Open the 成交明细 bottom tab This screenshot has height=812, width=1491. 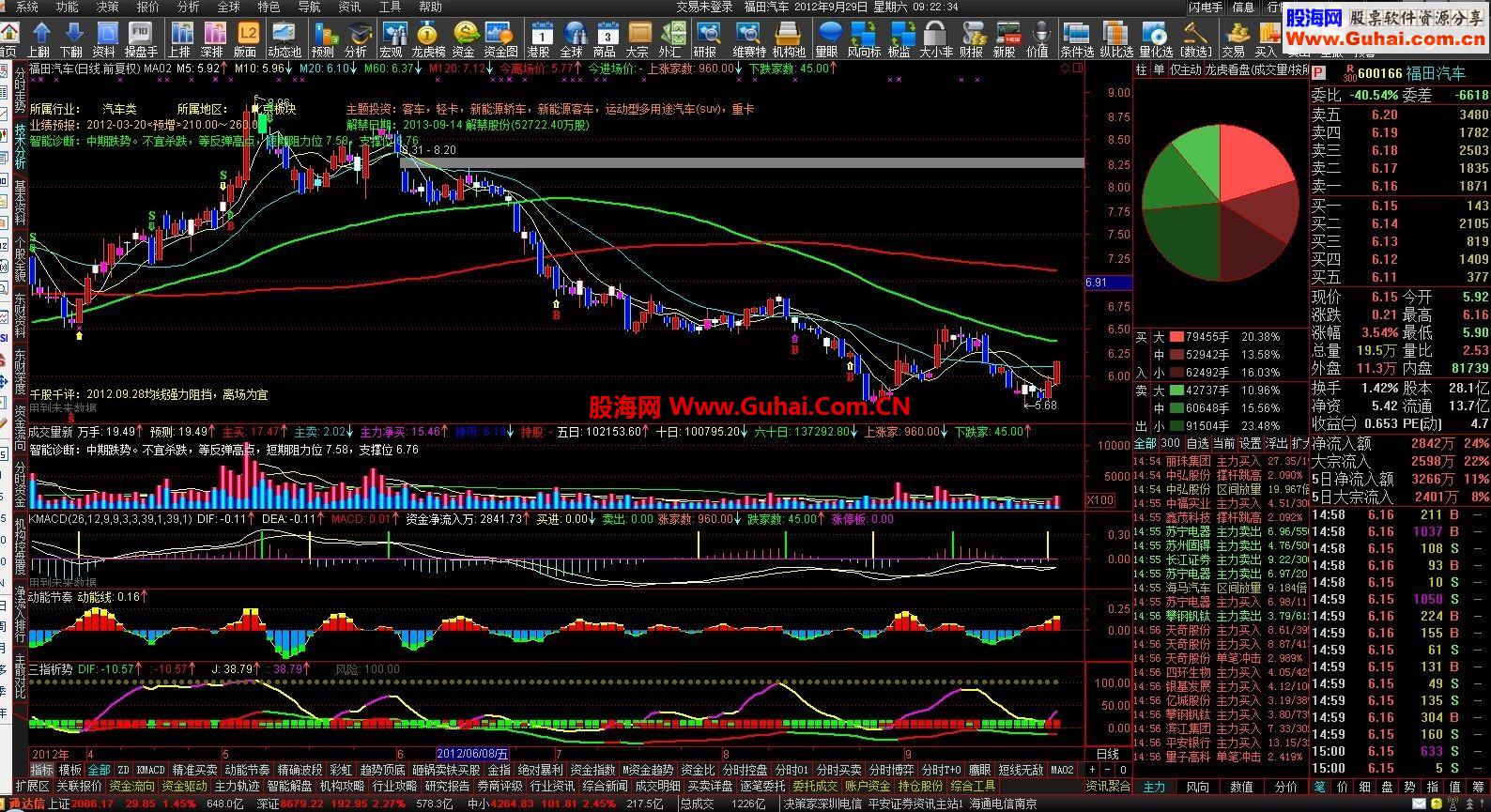coord(657,786)
